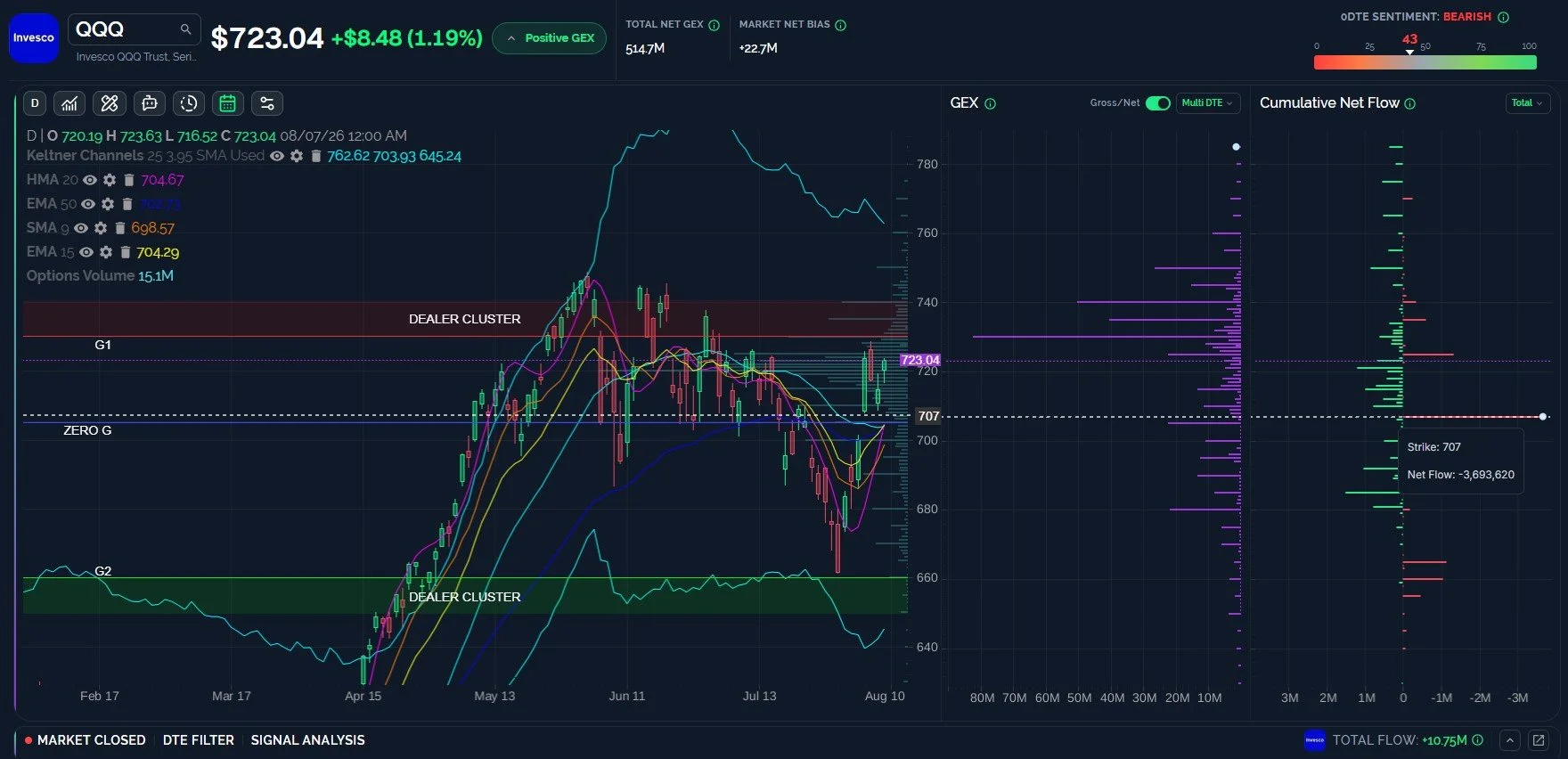Click the Invesco logo at top left
This screenshot has width=1568, height=759.
click(x=34, y=38)
